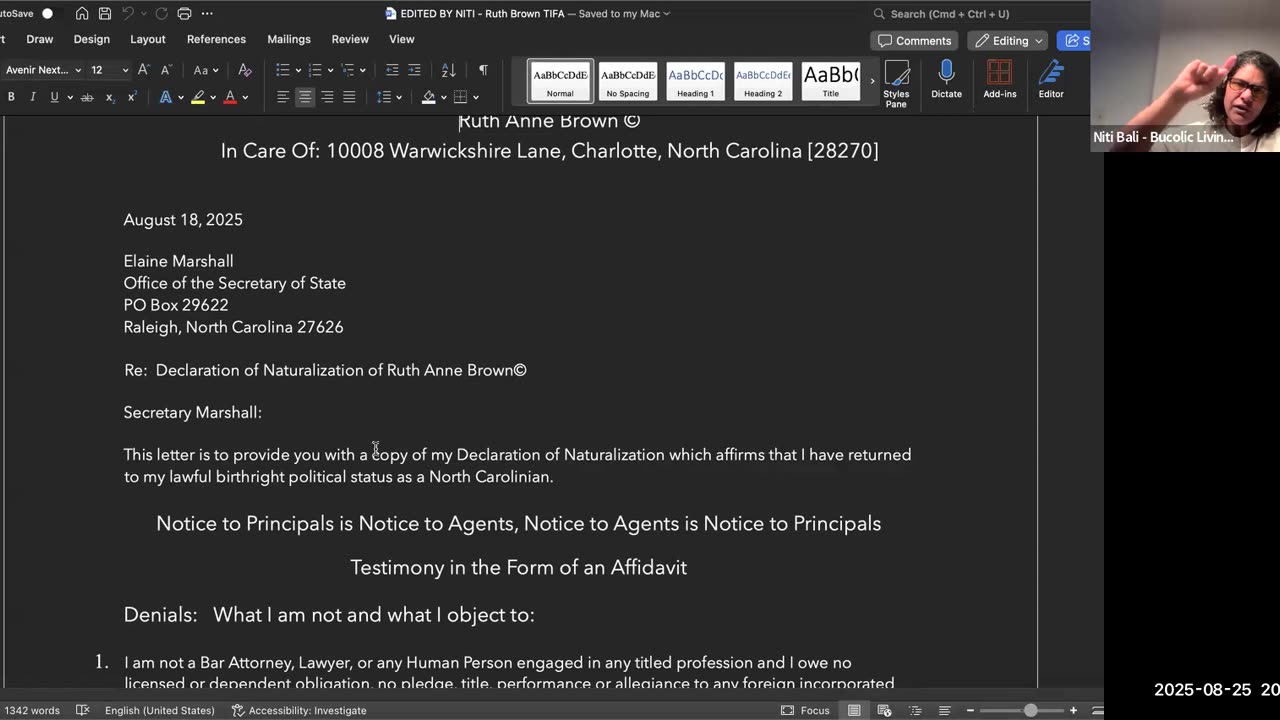This screenshot has width=1280, height=720.
Task: Click the Home icon in title bar
Action: pos(82,14)
